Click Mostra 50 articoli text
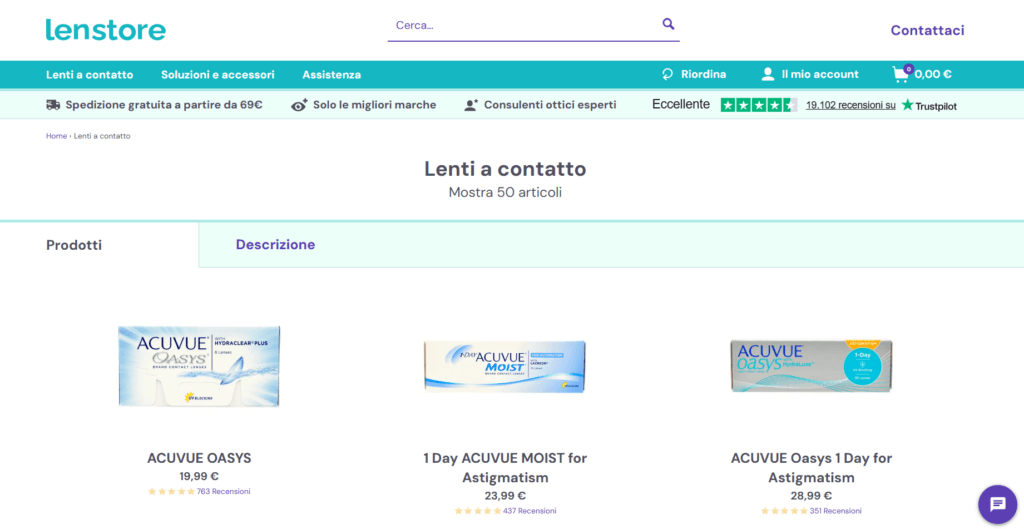This screenshot has width=1024, height=529. coord(505,193)
